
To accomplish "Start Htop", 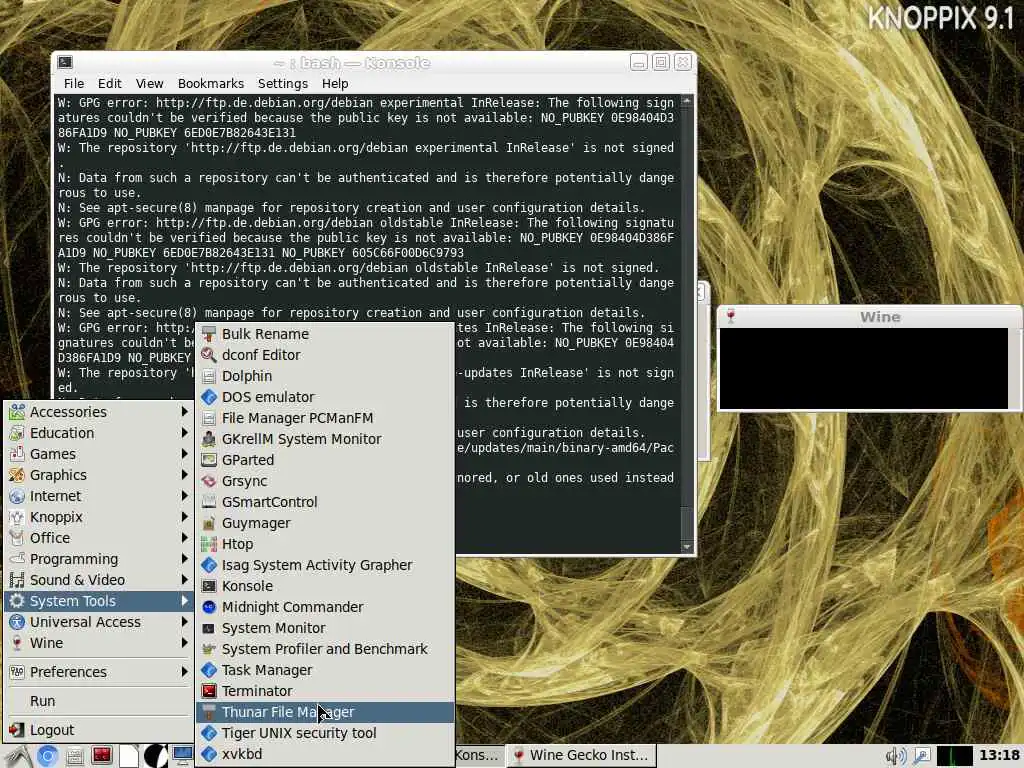I will pyautogui.click(x=325, y=543).
